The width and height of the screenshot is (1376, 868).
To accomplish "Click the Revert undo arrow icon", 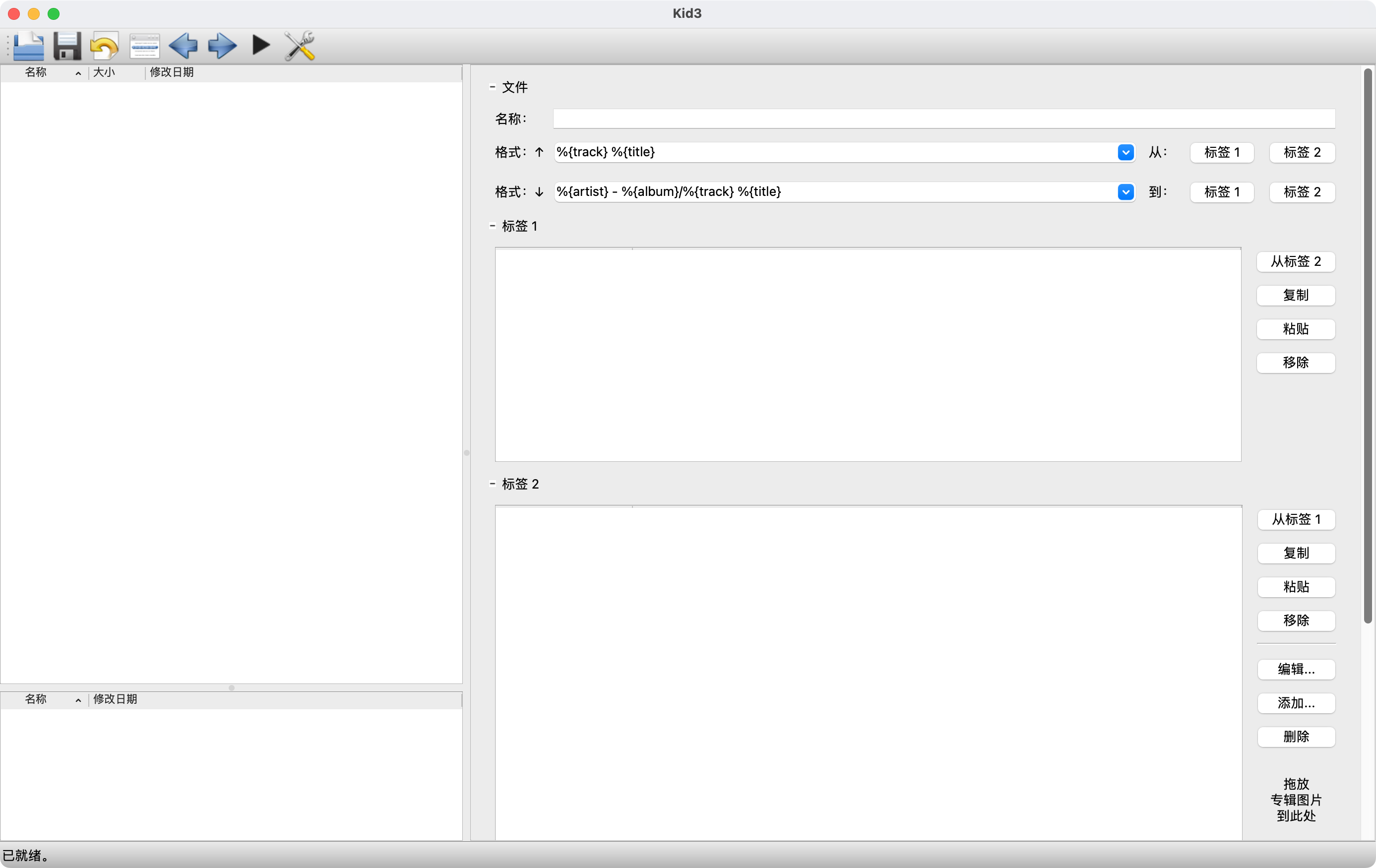I will point(105,46).
